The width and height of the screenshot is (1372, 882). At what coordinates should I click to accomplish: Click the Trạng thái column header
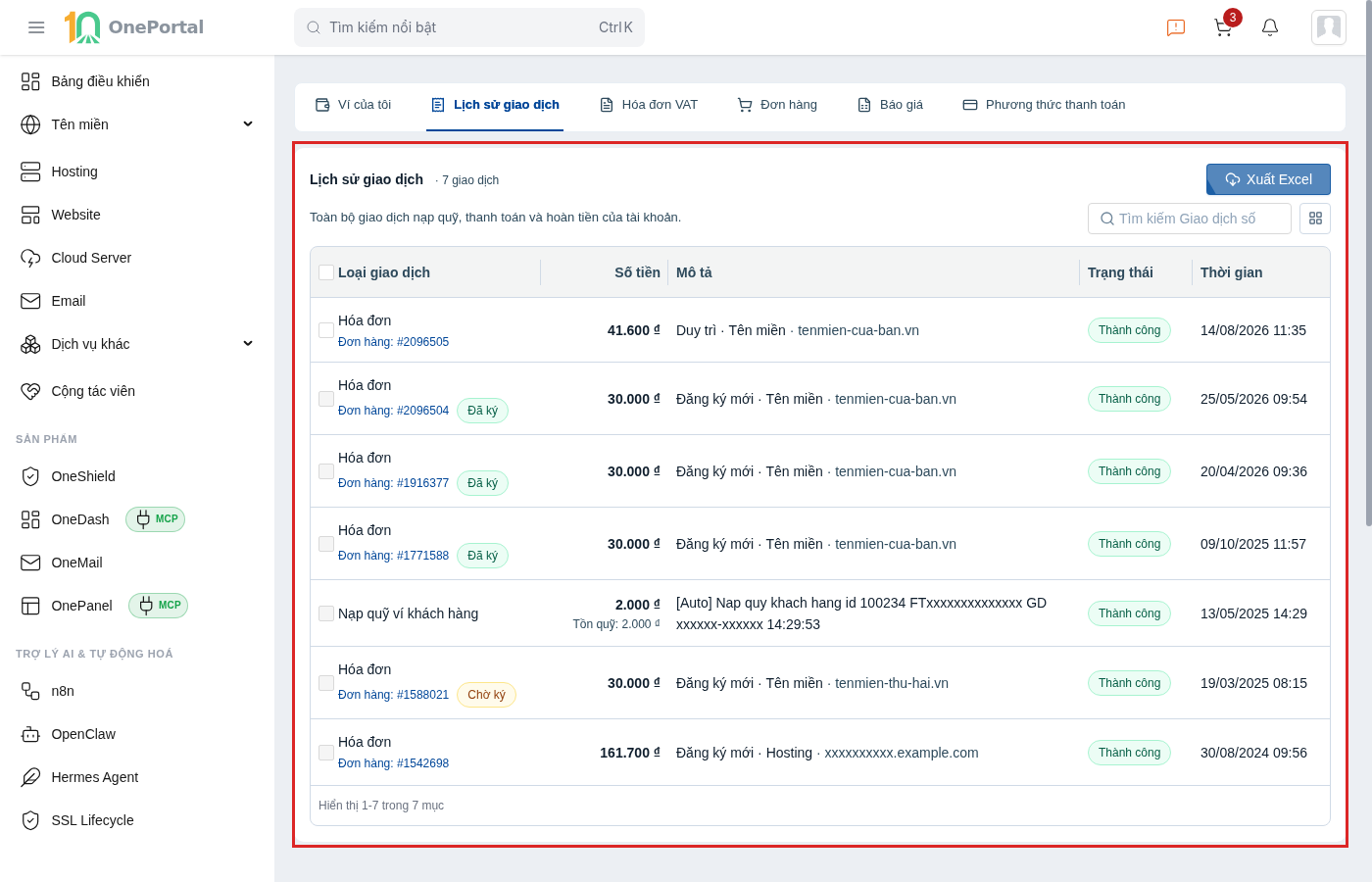click(x=1120, y=272)
